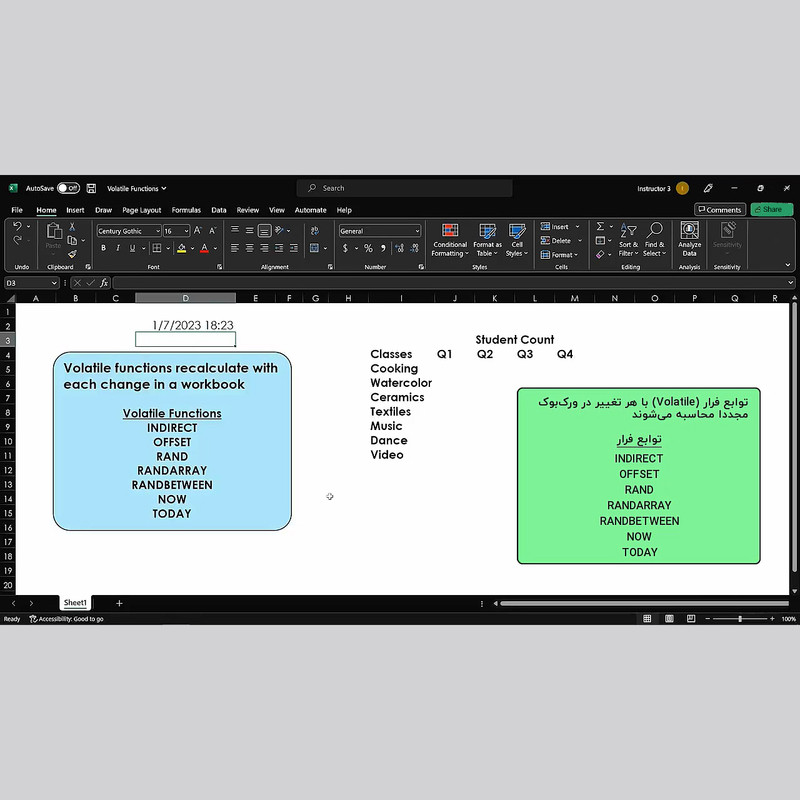800x800 pixels.
Task: Expand the font size 16 dropdown
Action: click(186, 231)
